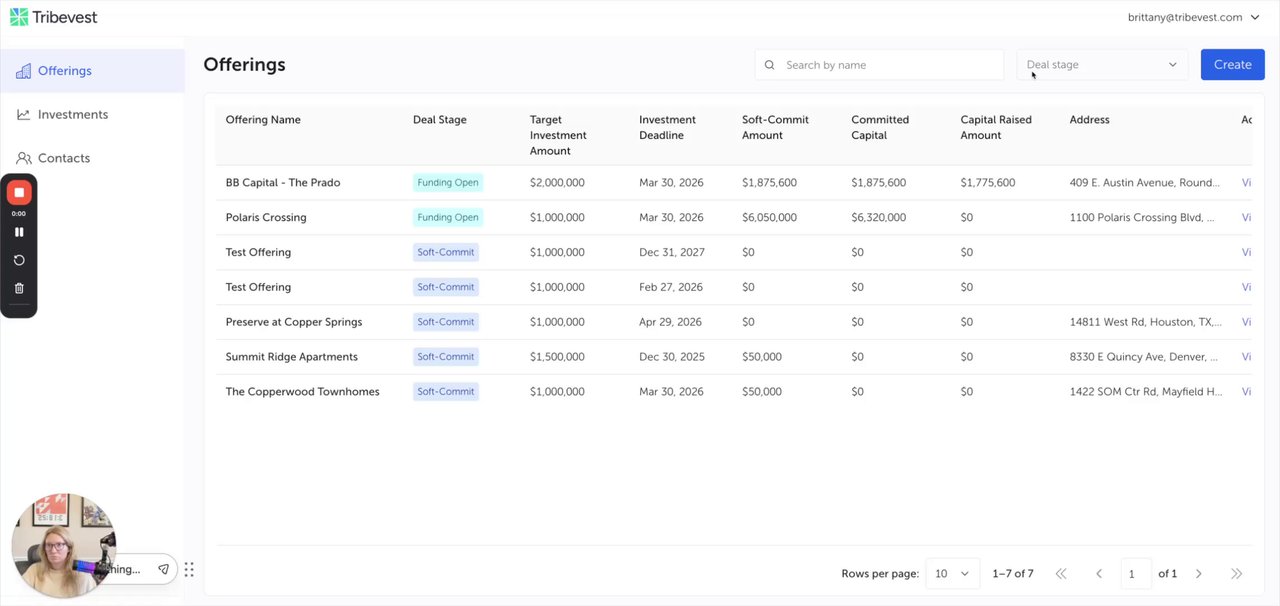Delete the recording with the trash icon
This screenshot has width=1280, height=606.
(x=19, y=288)
